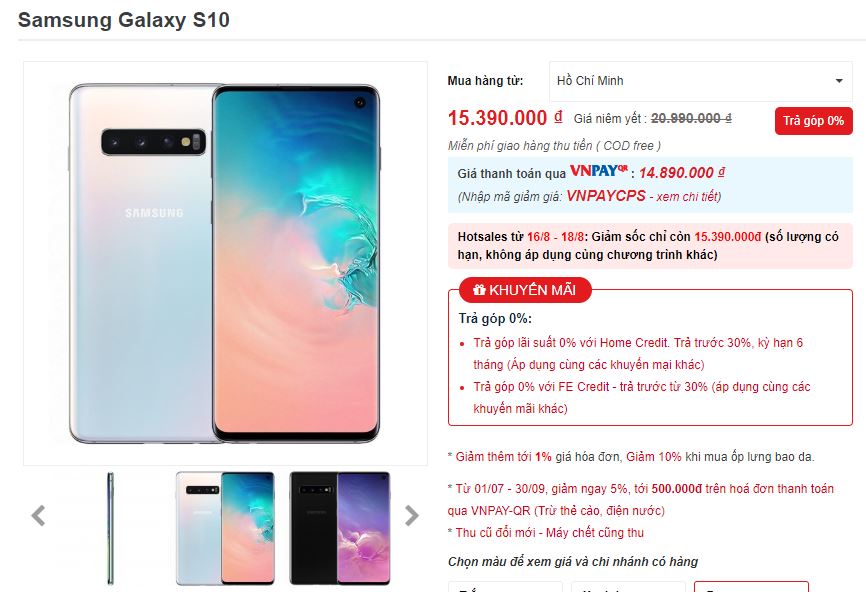Open the Home Credit 0% installment offer
This screenshot has height=592, width=866.
click(638, 353)
